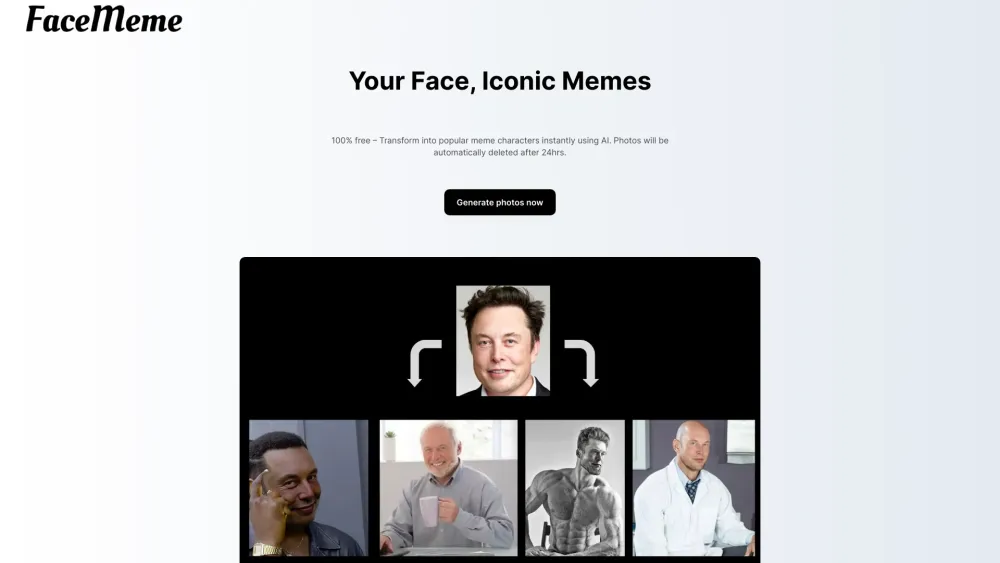Click the left curved down arrow
This screenshot has width=1000, height=563.
[x=424, y=363]
